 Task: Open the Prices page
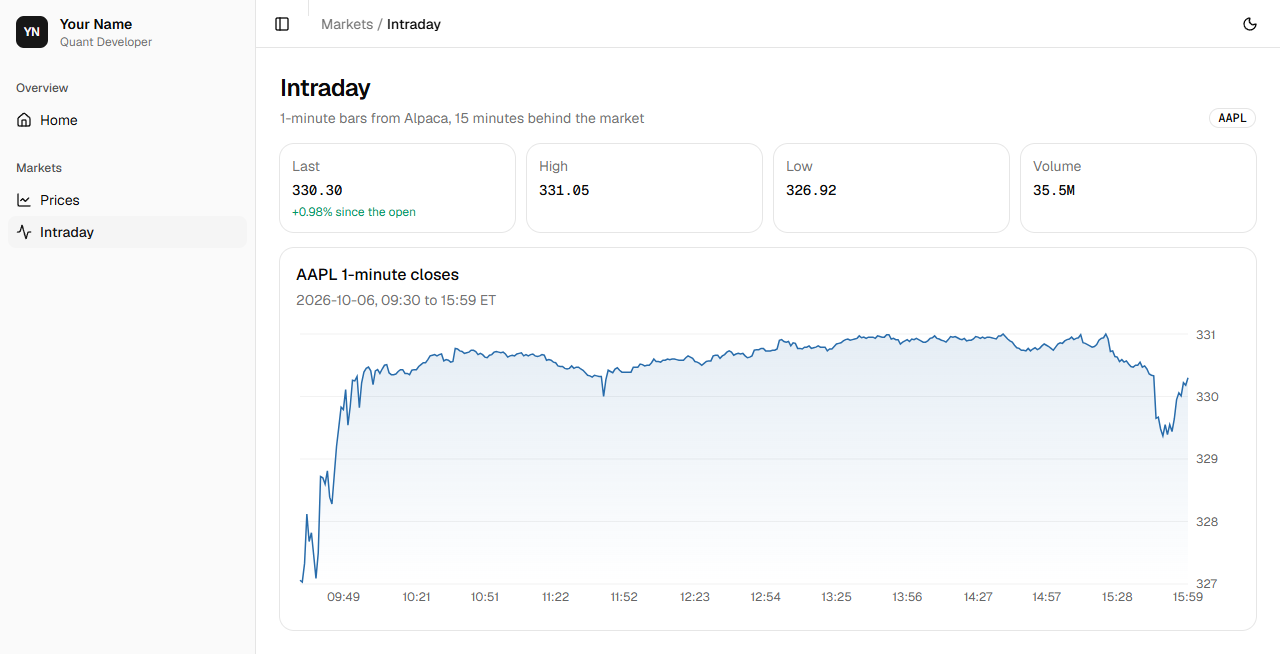pos(127,200)
